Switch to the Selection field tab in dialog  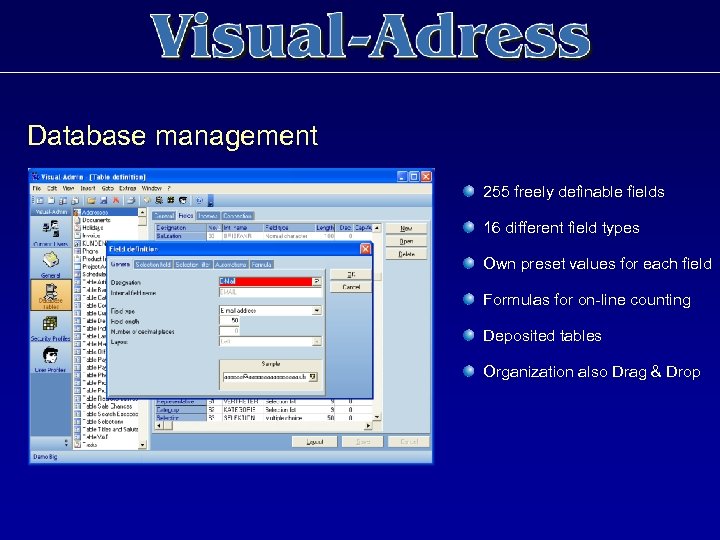pos(153,264)
